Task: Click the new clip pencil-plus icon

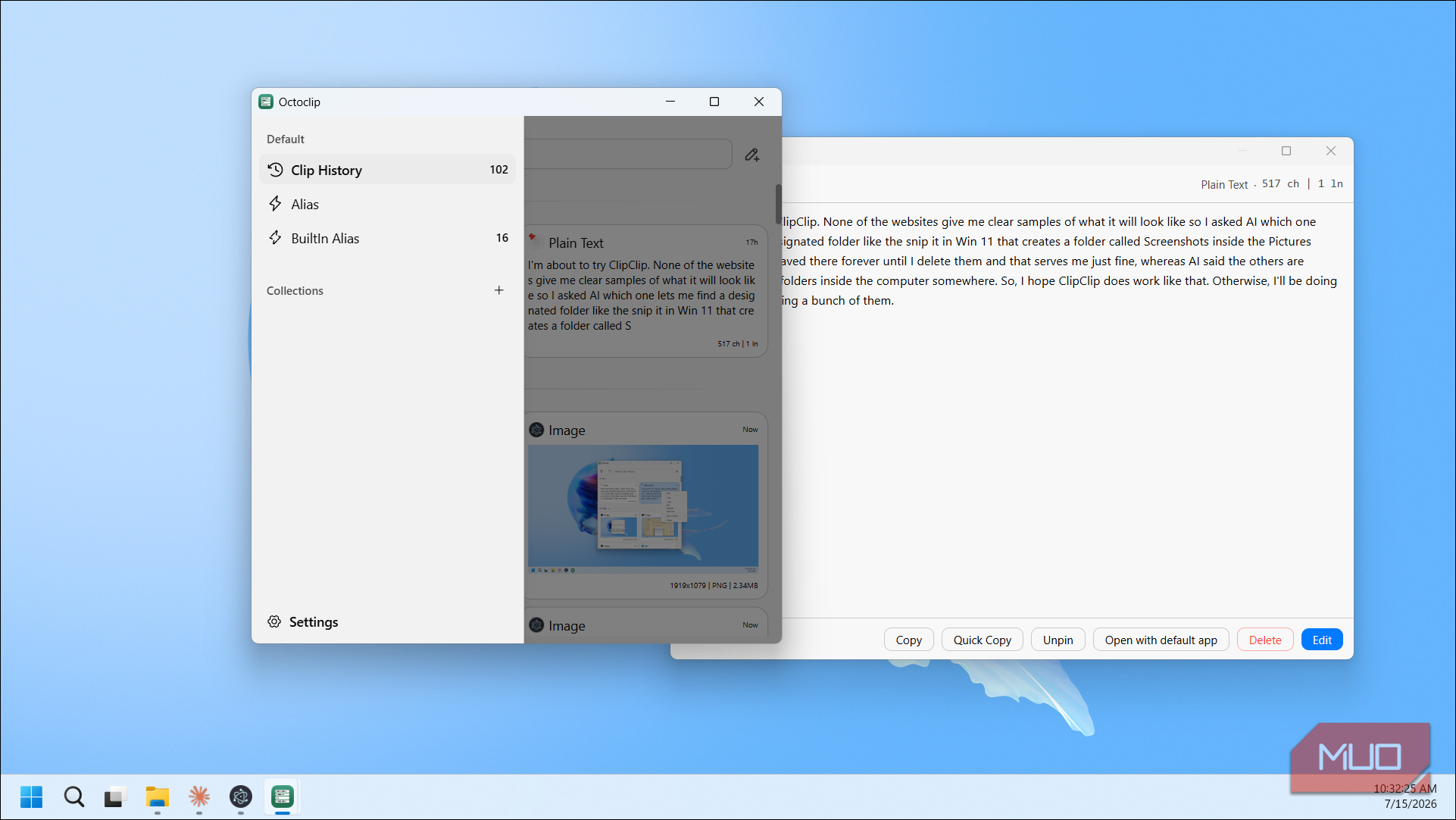Action: coord(751,155)
